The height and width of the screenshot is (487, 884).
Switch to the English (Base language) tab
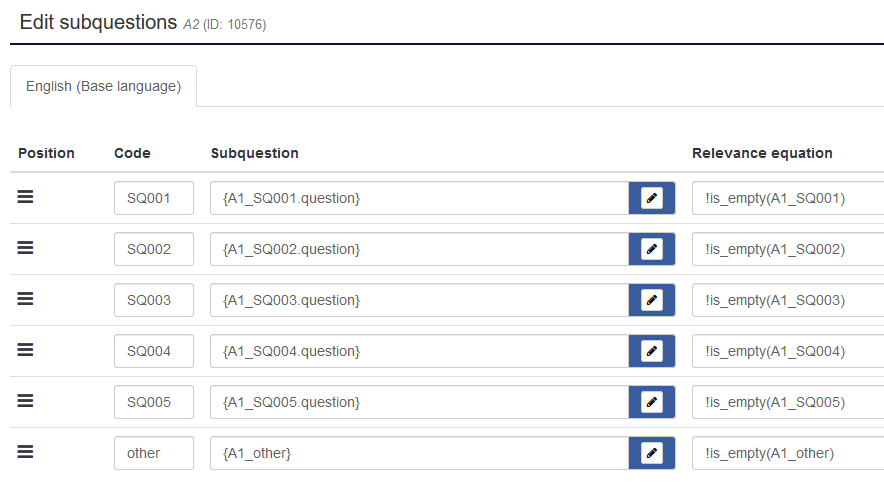[x=103, y=86]
